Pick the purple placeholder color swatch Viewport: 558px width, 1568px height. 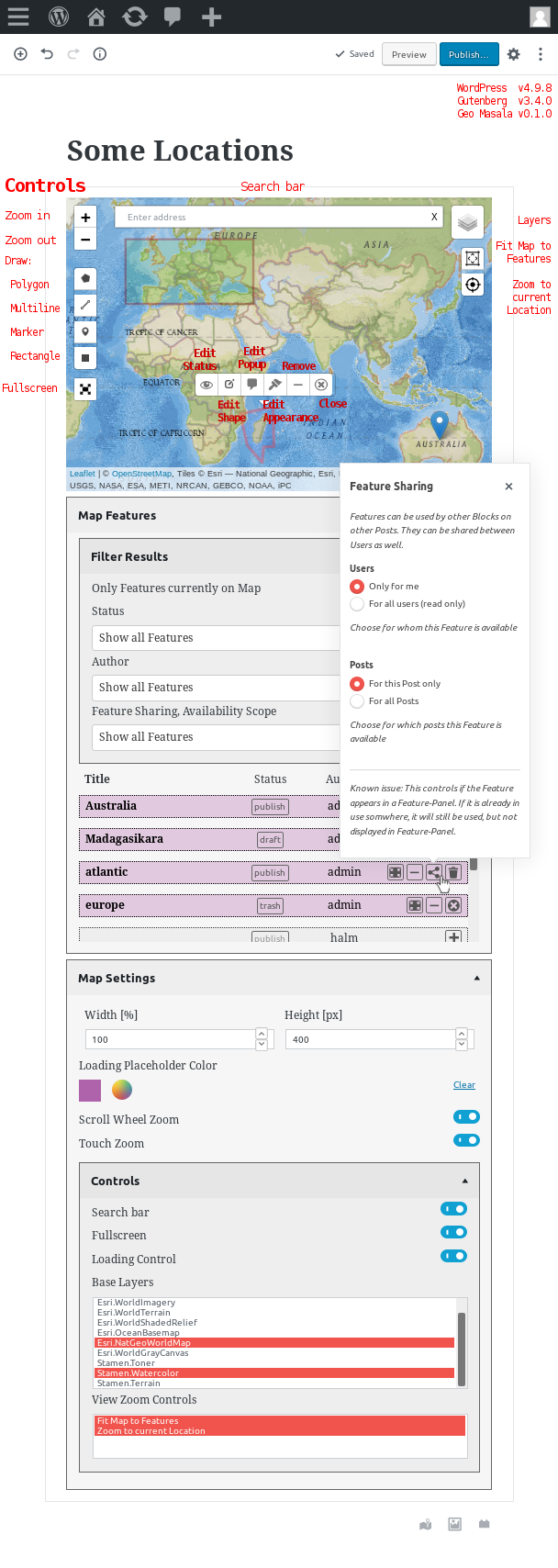point(90,1090)
